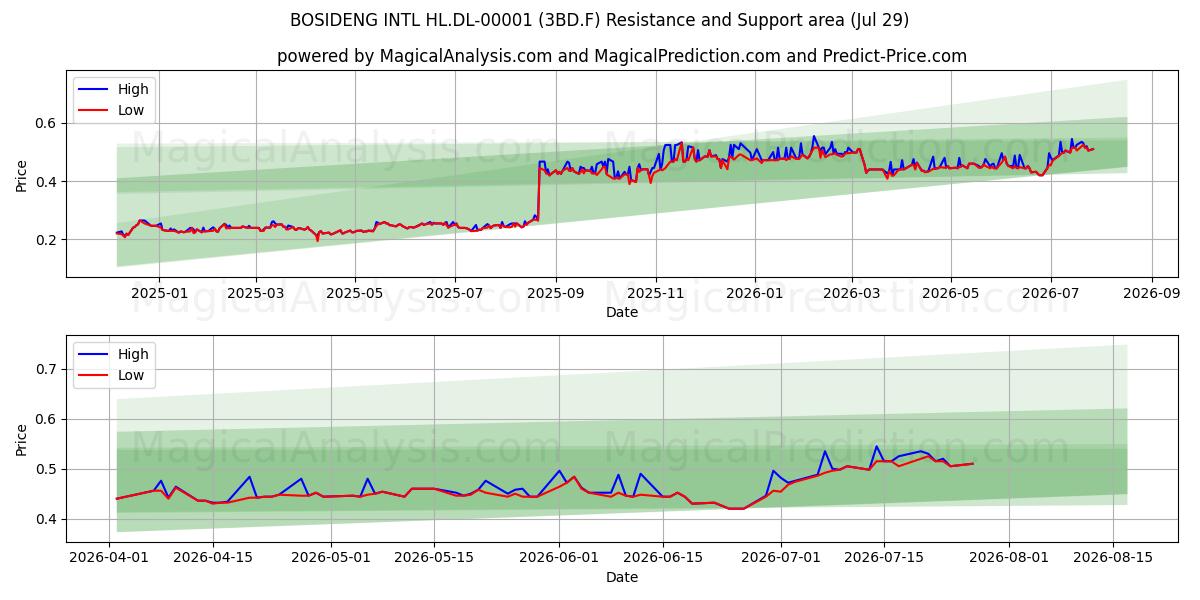Click the '2025-11' tick label

click(656, 293)
